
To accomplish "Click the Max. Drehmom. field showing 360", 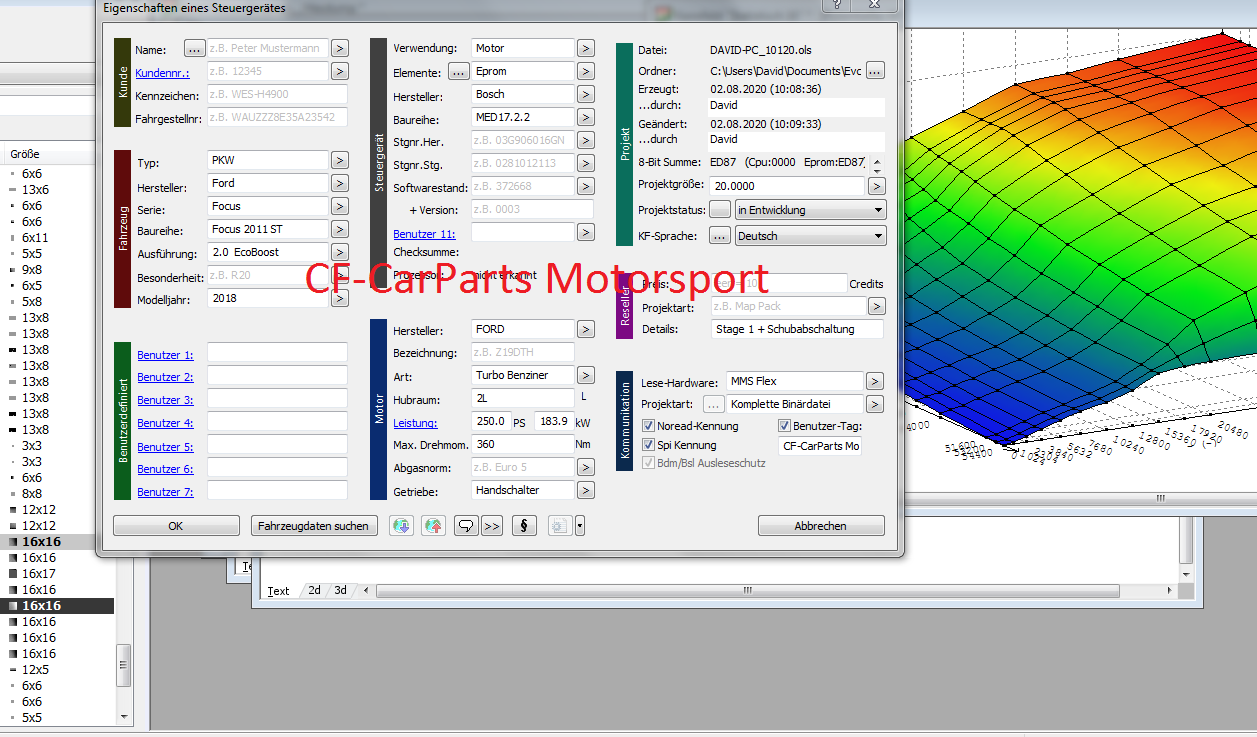I will tap(523, 445).
